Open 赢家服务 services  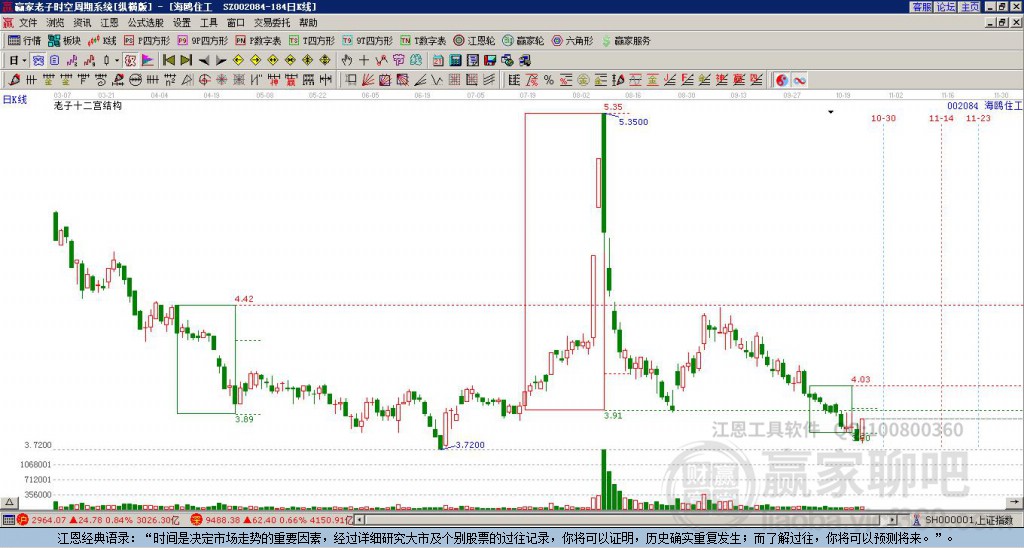click(626, 40)
